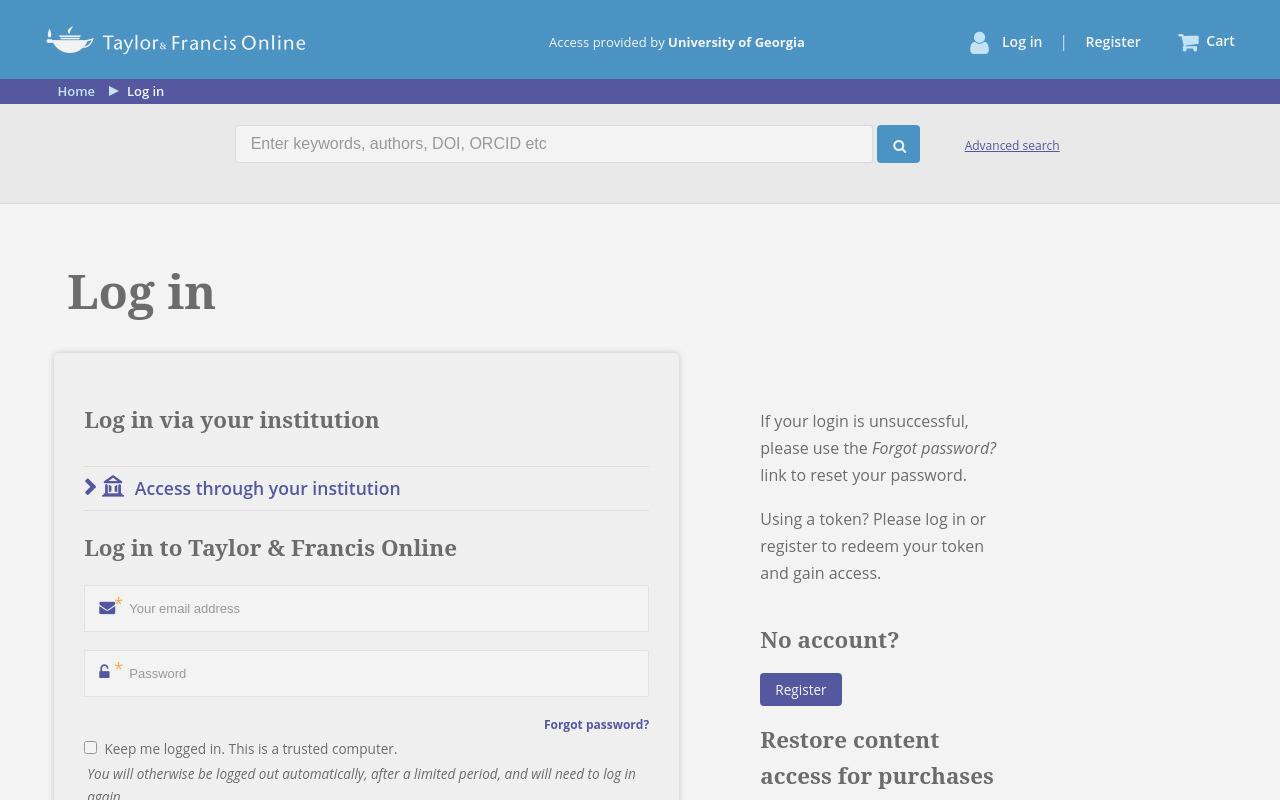Screen dimensions: 1280x800
Task: Click the Log in to Taylor & Francis Online heading
Action: [x=270, y=548]
